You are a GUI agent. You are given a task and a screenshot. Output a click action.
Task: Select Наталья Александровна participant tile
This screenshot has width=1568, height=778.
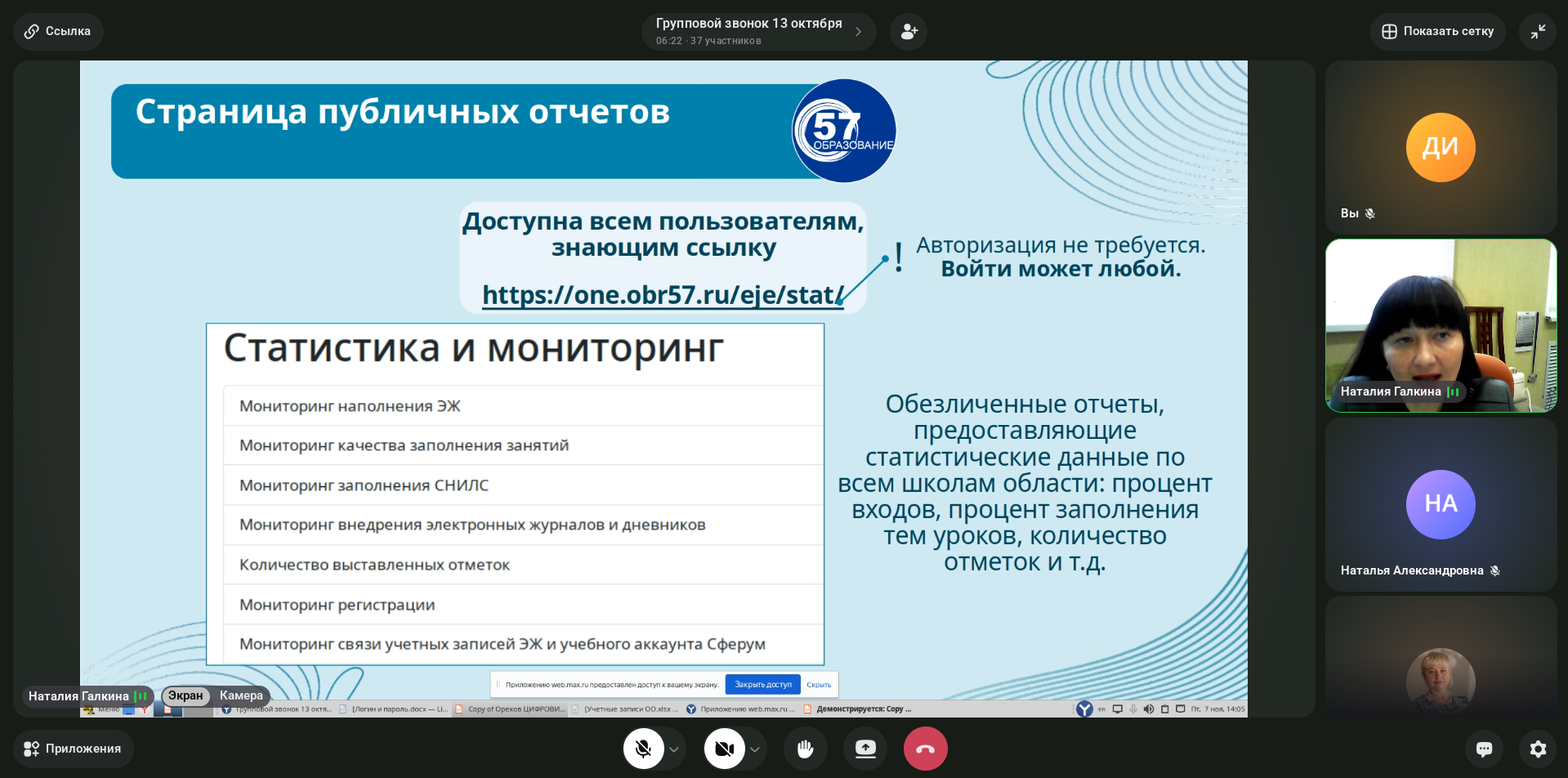coord(1441,504)
